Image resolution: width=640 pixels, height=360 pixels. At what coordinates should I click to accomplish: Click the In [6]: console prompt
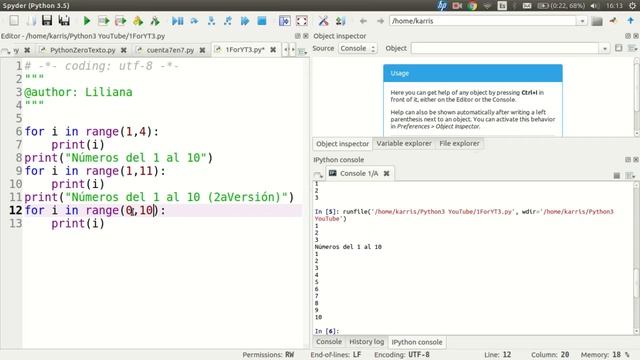click(x=327, y=331)
